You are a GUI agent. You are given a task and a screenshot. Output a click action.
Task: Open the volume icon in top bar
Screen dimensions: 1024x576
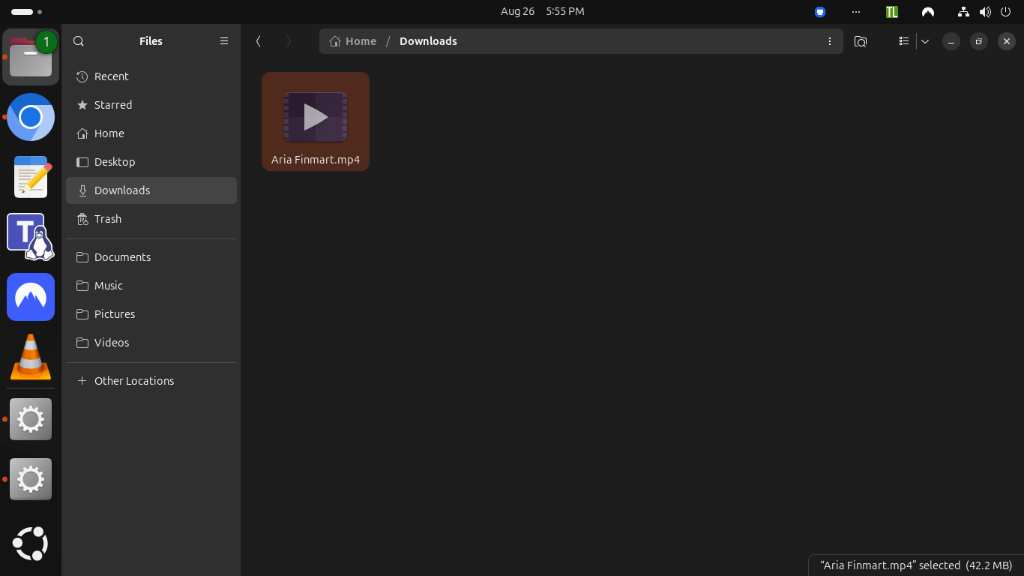(985, 12)
